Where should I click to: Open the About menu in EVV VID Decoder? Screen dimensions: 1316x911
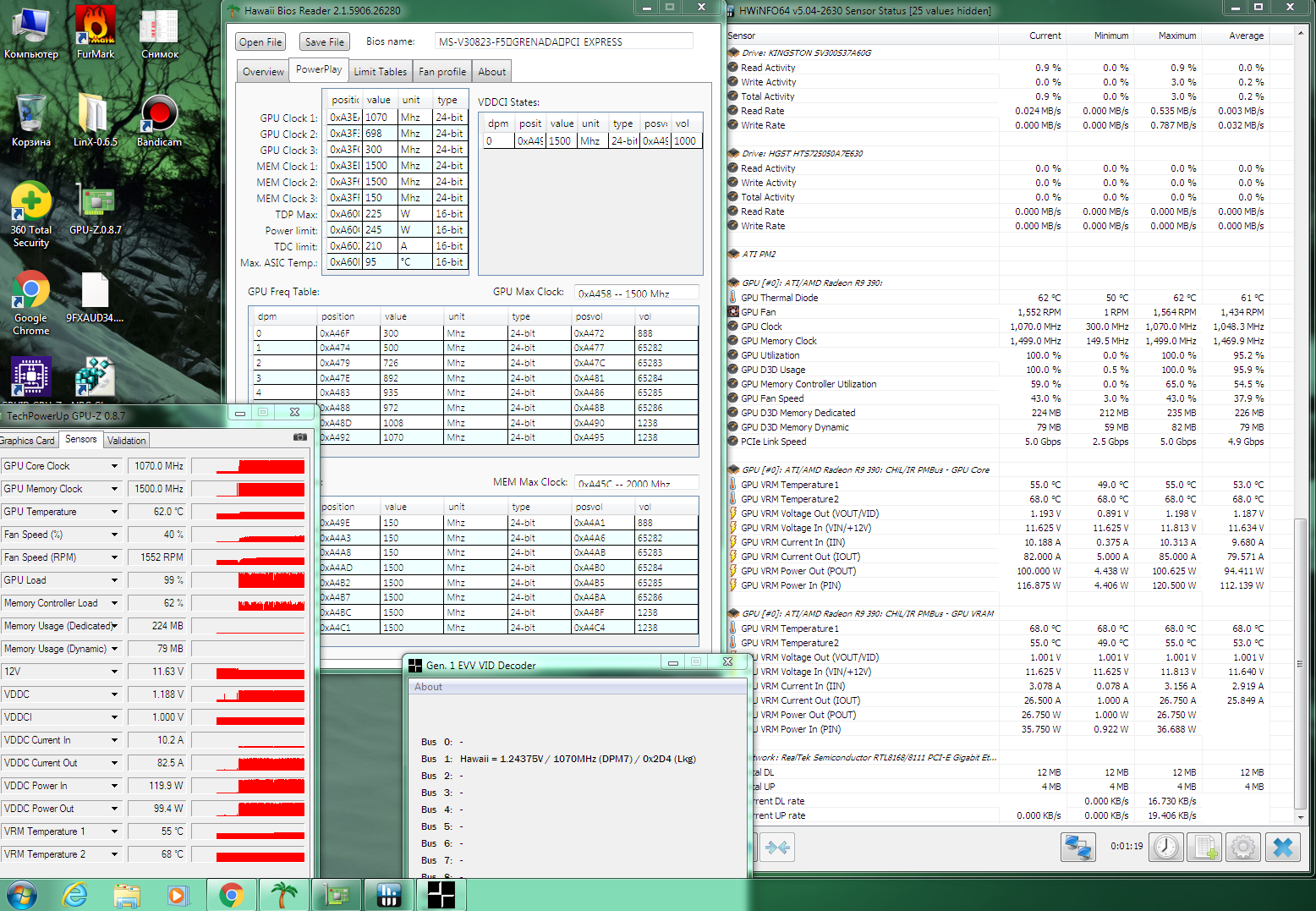pyautogui.click(x=428, y=687)
